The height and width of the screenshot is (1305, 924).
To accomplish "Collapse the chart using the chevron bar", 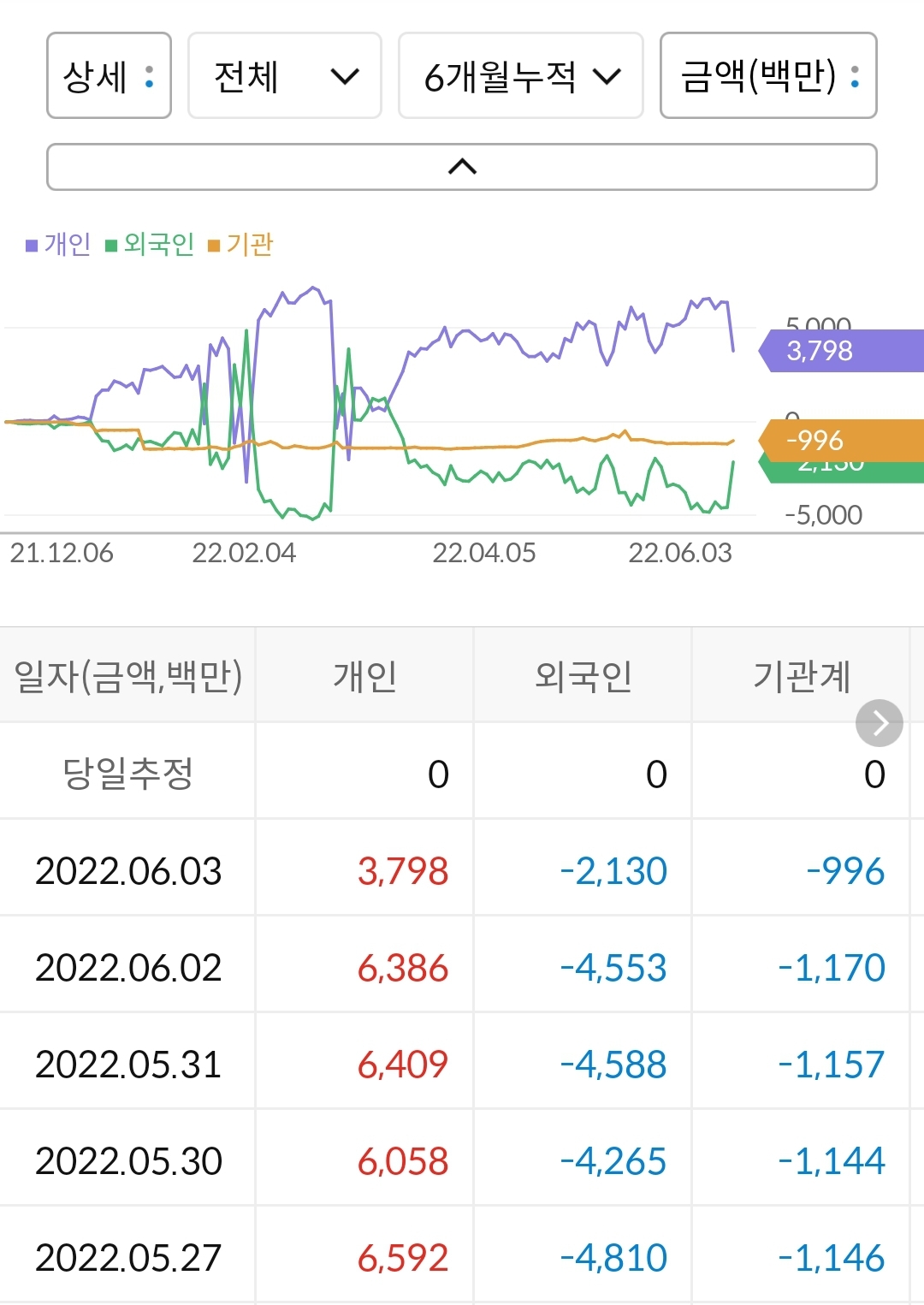I will (462, 165).
